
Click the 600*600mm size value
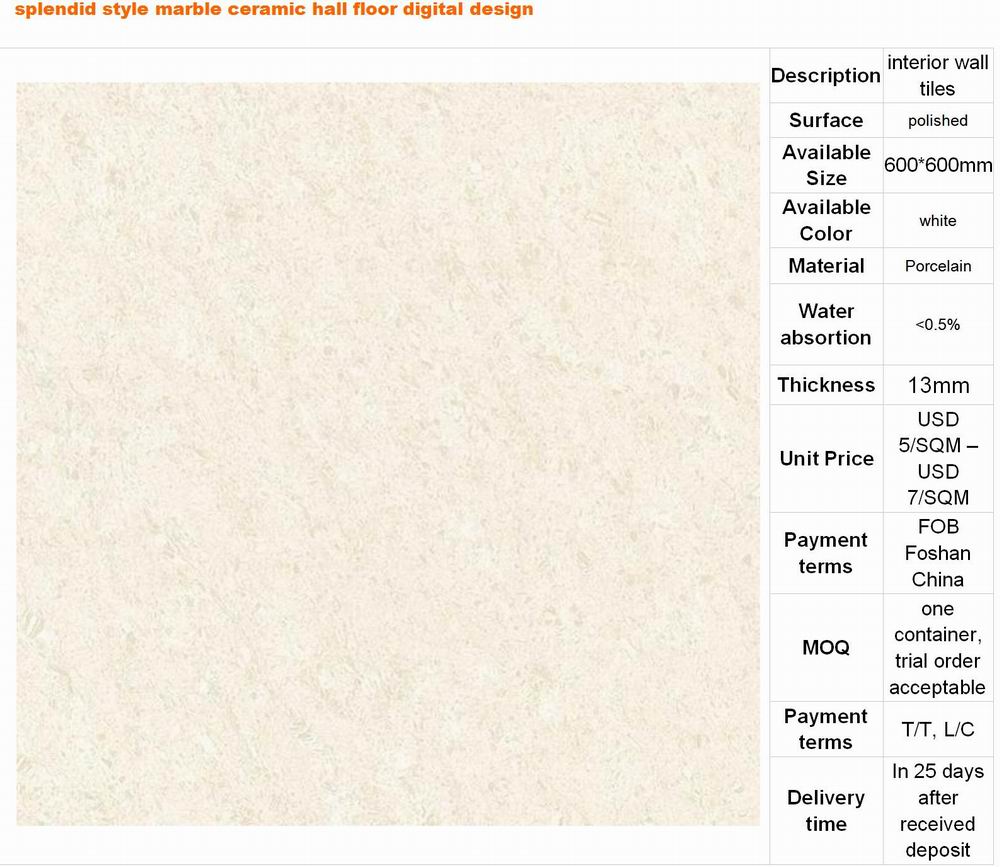tap(937, 165)
